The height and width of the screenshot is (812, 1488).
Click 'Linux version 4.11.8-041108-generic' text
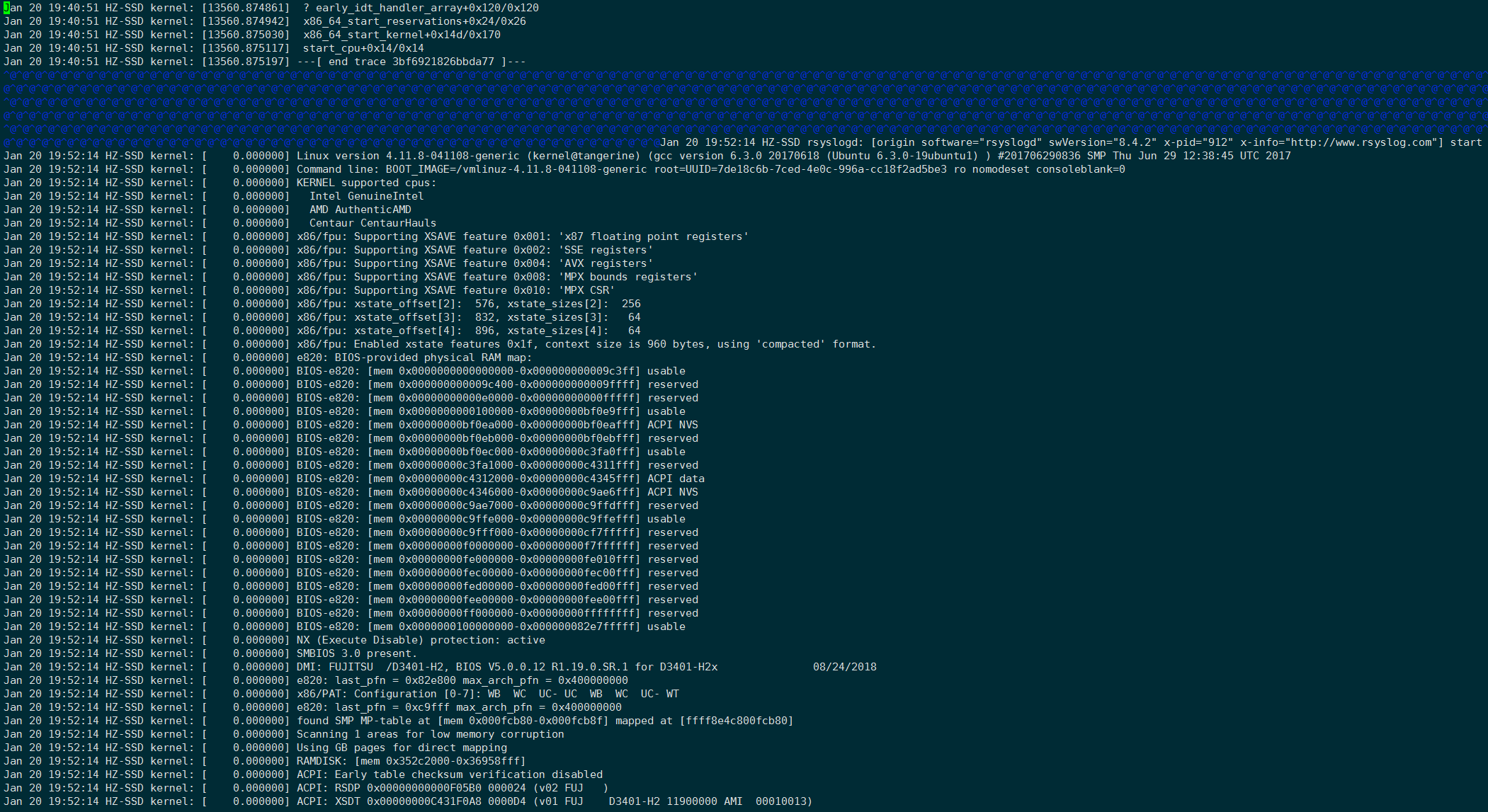(x=407, y=156)
